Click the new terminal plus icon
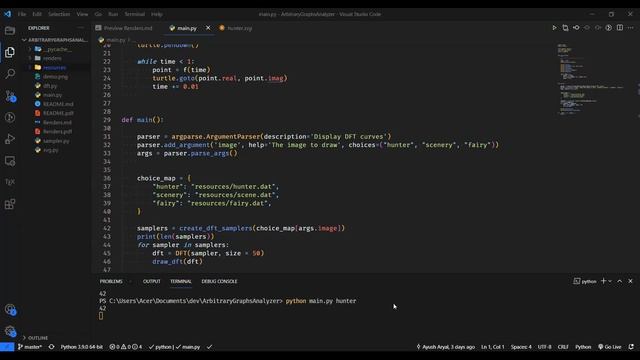The width and height of the screenshot is (640, 360). [x=603, y=281]
